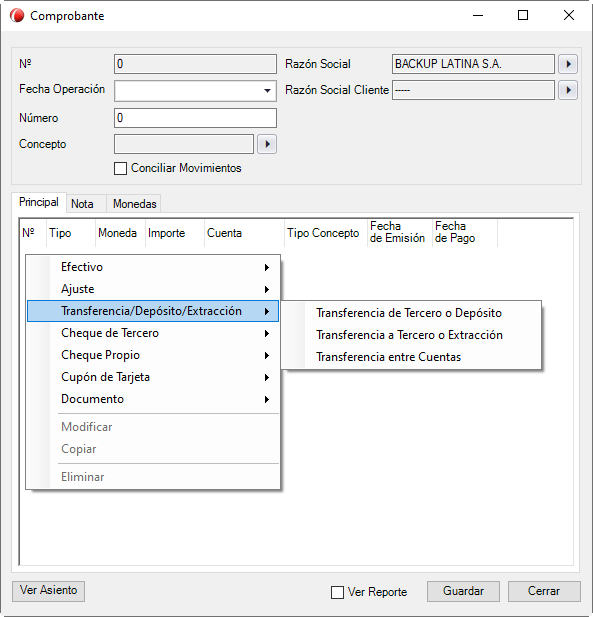Click the red Comprobante app icon
This screenshot has width=593, height=617.
17,16
